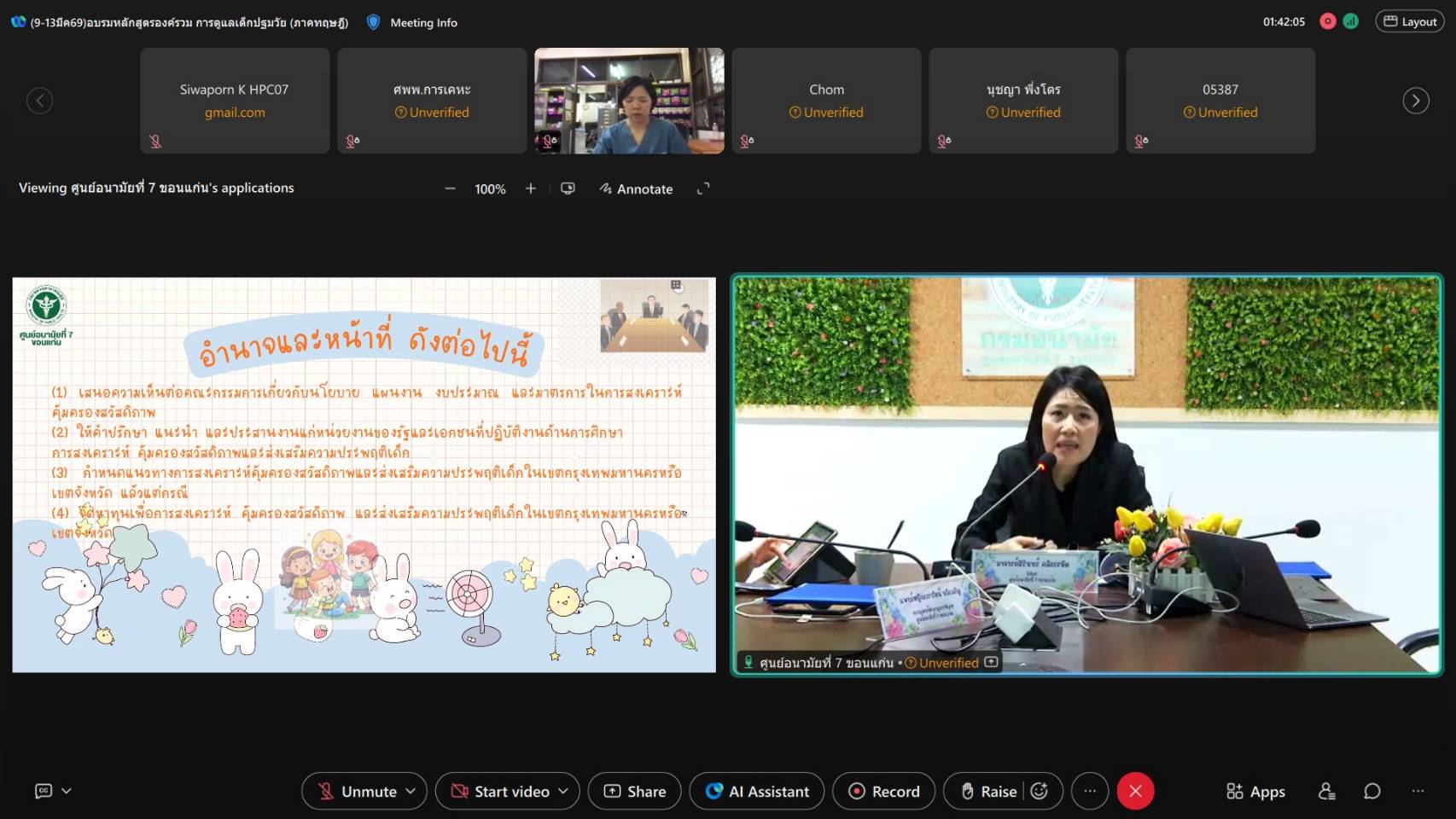Expand video options arrow beside Start video

[x=563, y=791]
